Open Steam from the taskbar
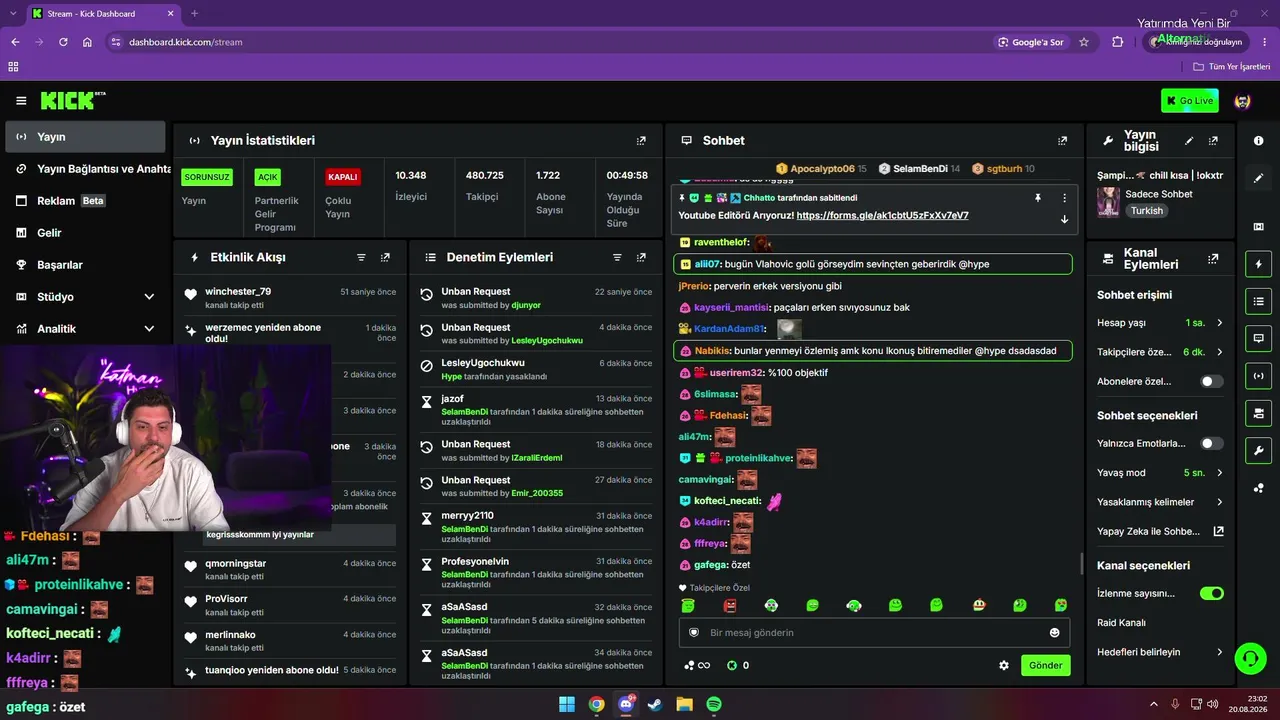 655,704
